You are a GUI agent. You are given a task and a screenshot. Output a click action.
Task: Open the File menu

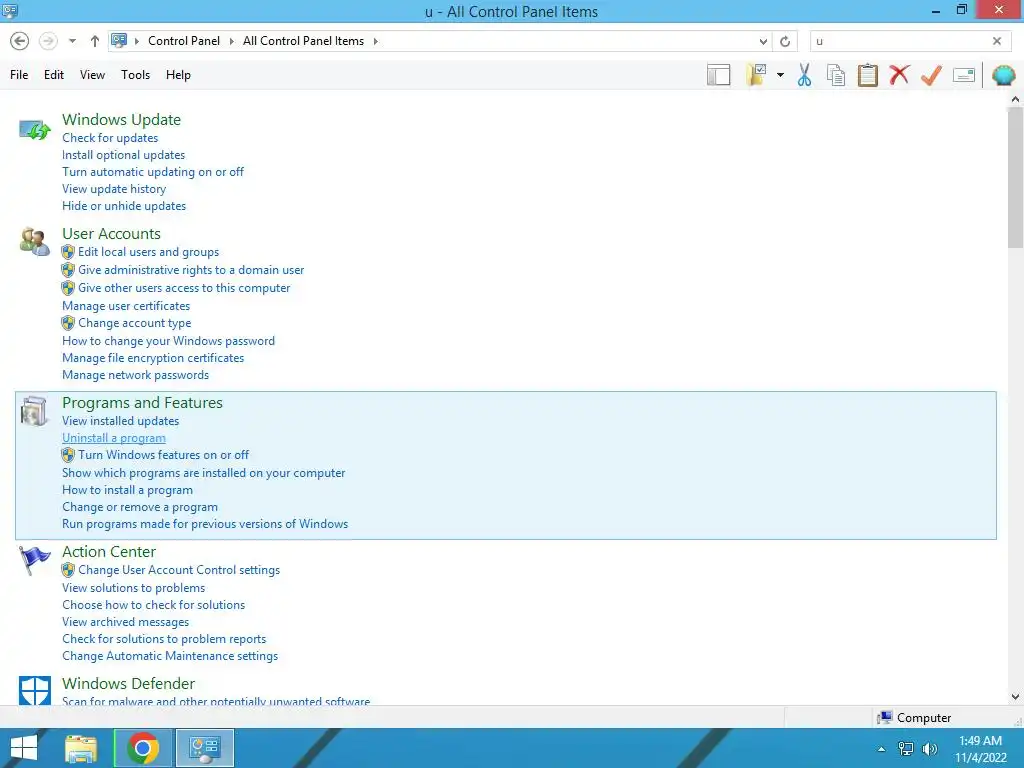pos(19,75)
